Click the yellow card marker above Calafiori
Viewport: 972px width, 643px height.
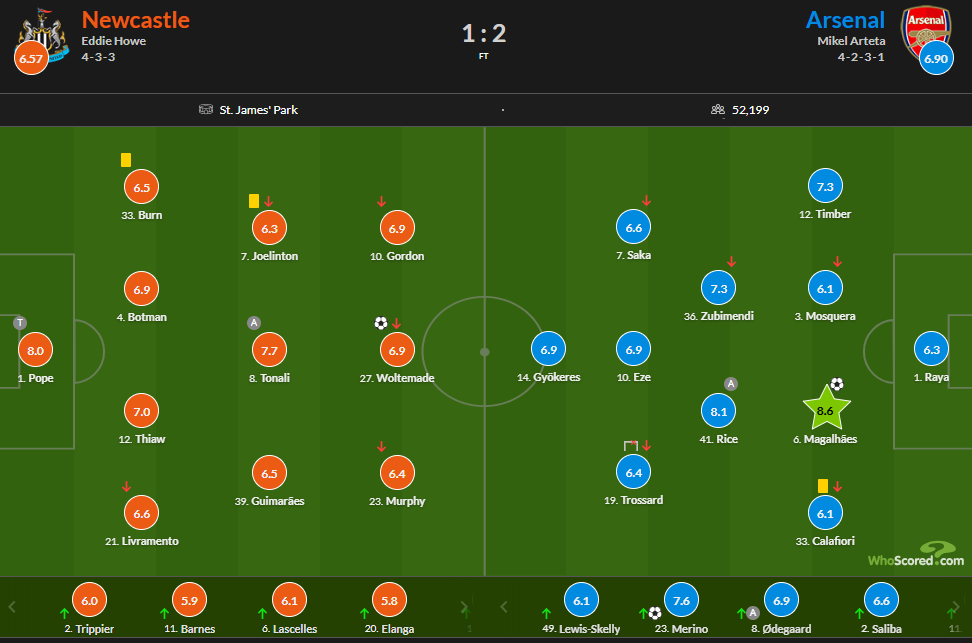click(x=824, y=484)
